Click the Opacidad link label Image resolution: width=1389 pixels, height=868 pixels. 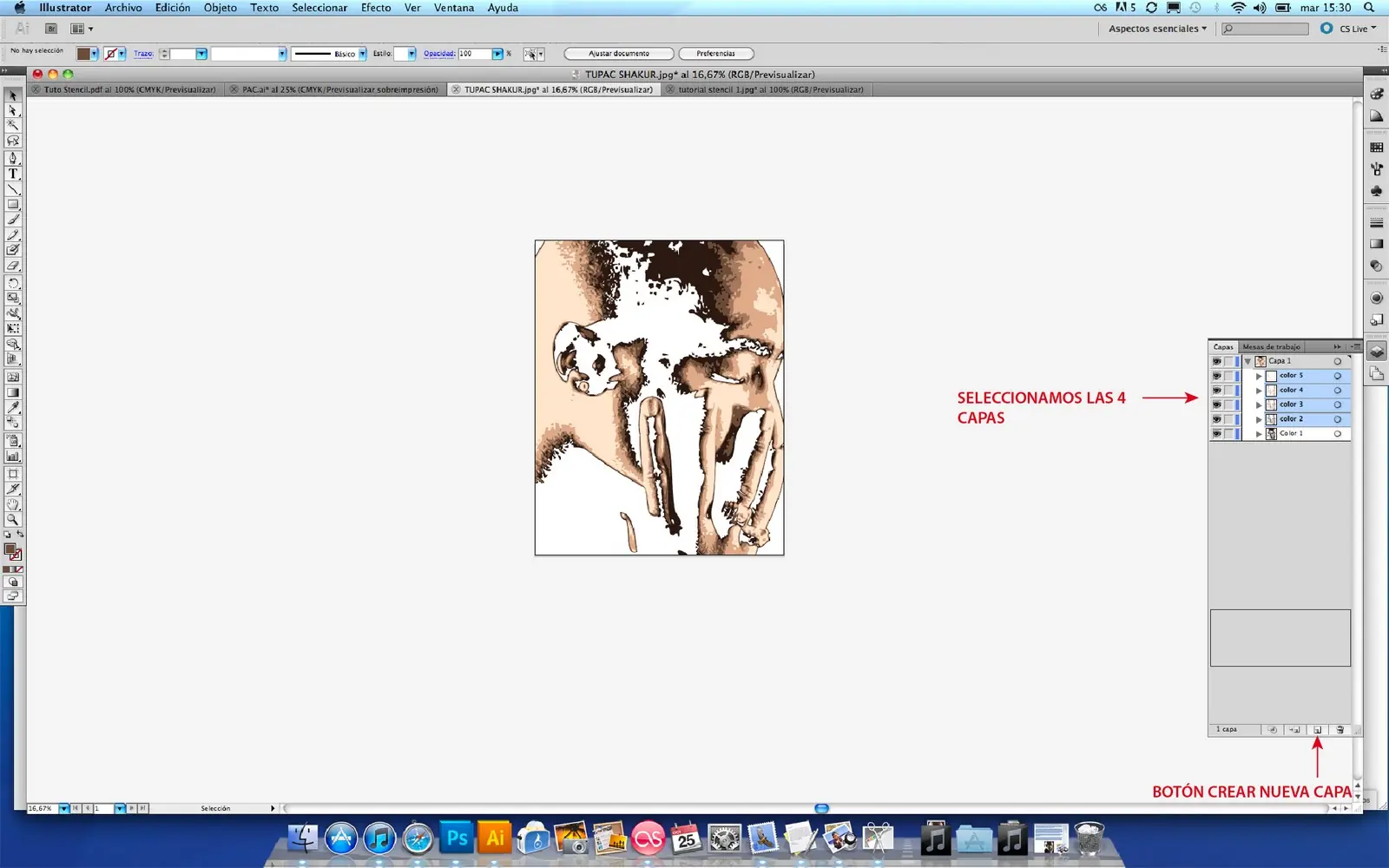pos(439,54)
